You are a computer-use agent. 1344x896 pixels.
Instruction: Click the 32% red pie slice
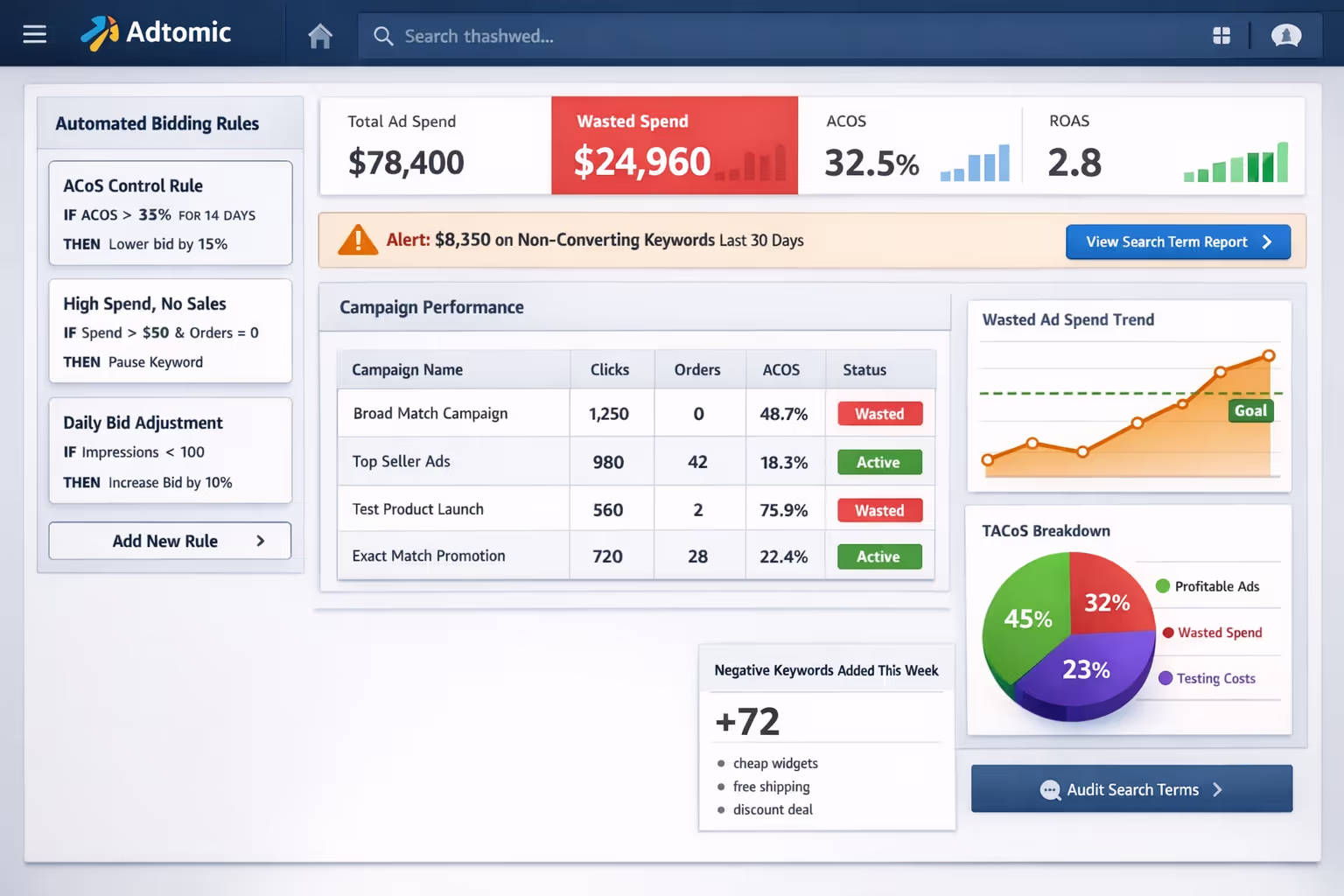click(x=1107, y=602)
